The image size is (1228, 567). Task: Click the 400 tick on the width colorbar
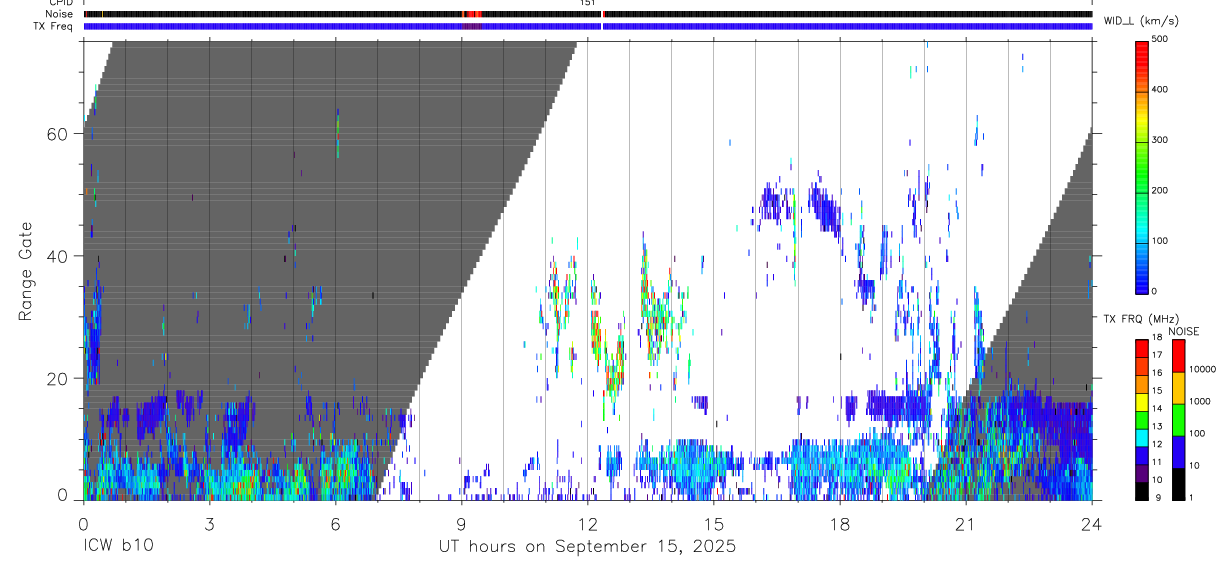tap(1160, 90)
